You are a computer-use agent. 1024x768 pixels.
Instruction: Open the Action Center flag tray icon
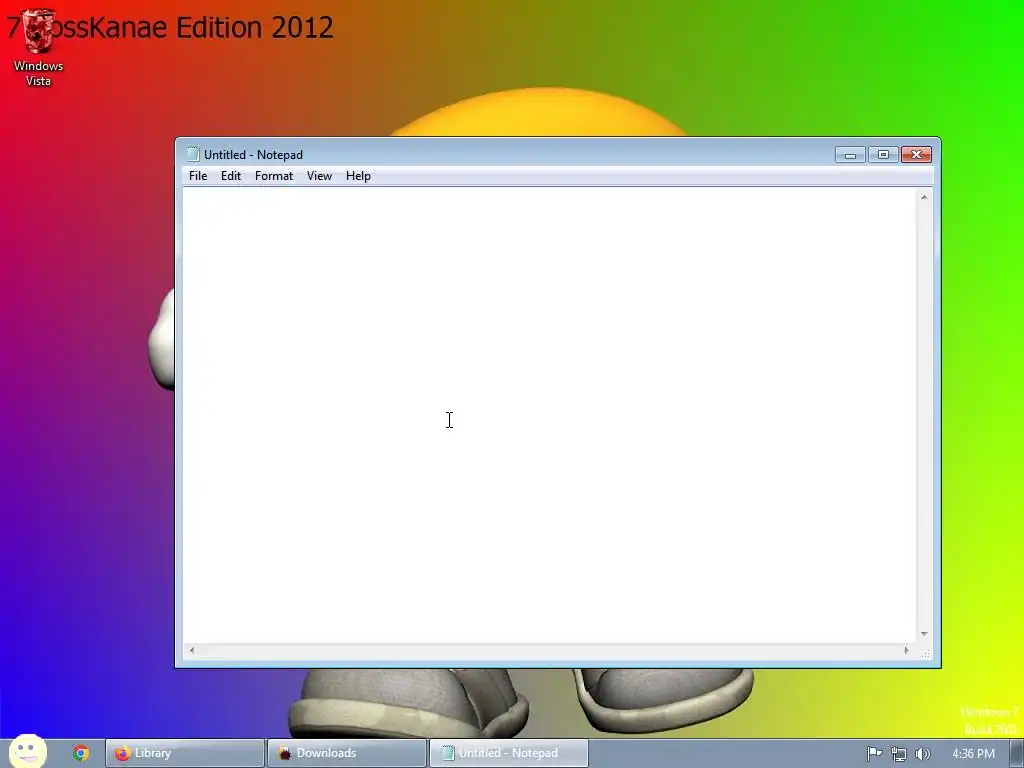[874, 754]
